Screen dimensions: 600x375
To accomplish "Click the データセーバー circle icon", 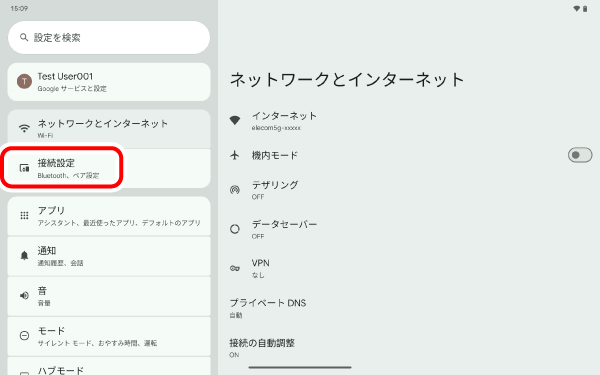I will (x=235, y=229).
